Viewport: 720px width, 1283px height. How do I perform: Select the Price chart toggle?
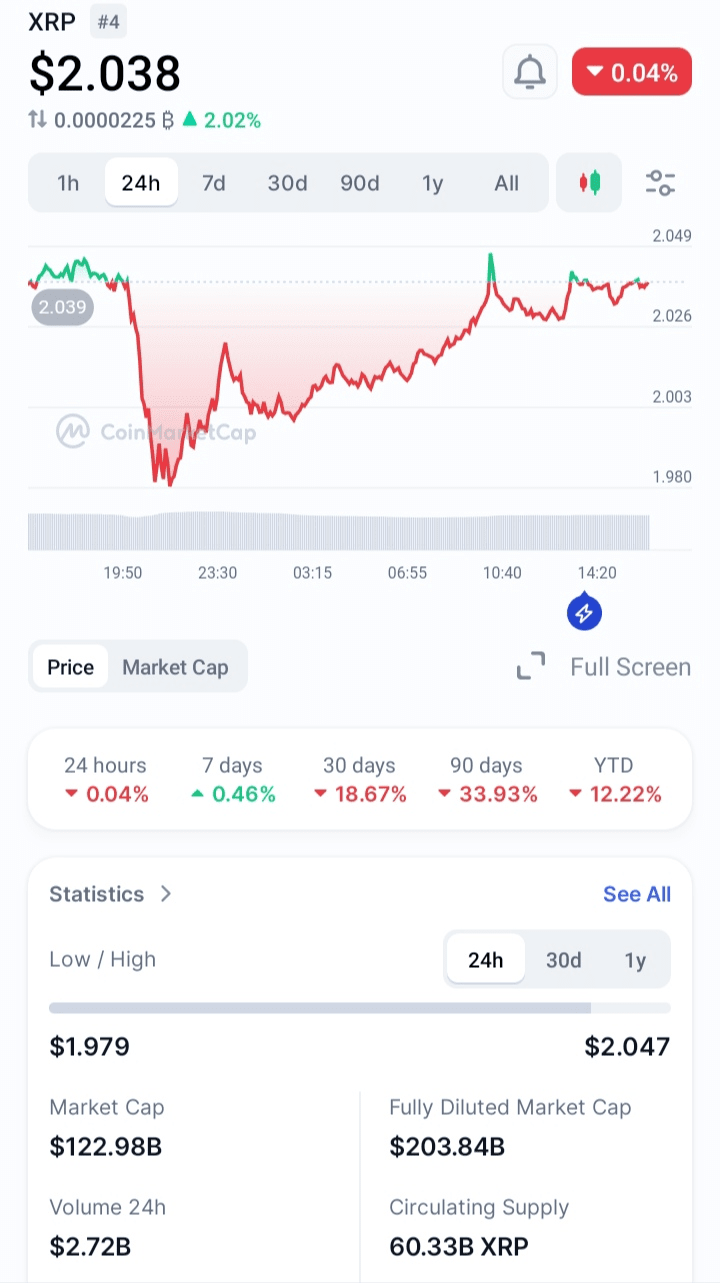pos(71,667)
